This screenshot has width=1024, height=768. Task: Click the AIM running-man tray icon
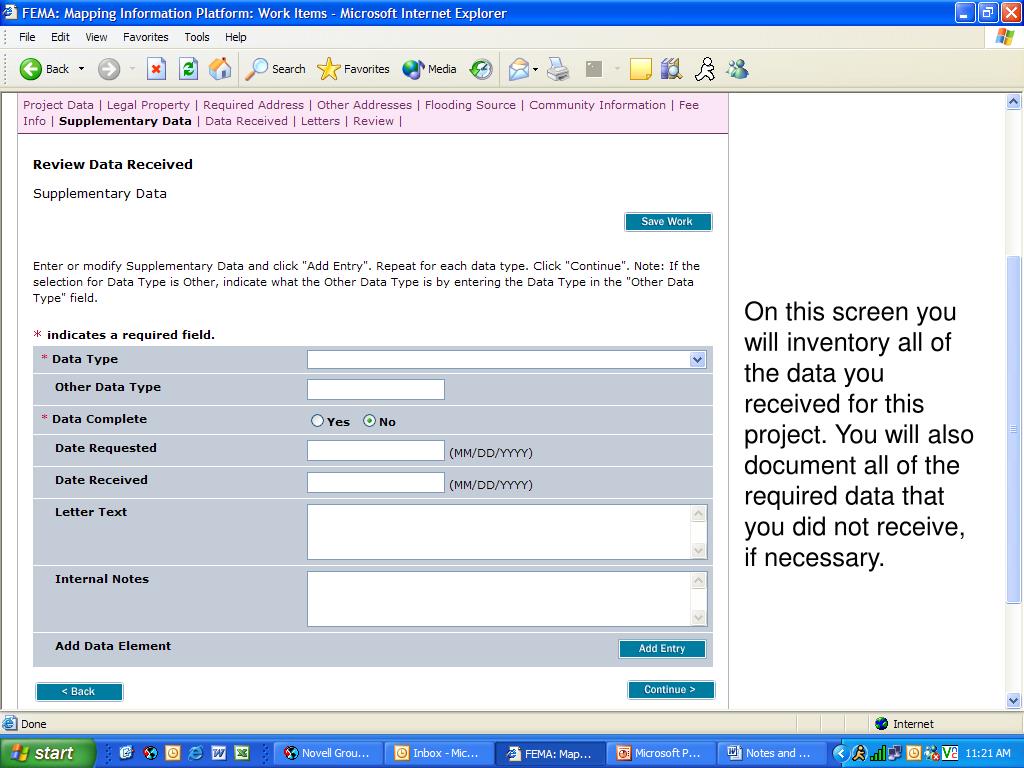(x=859, y=753)
